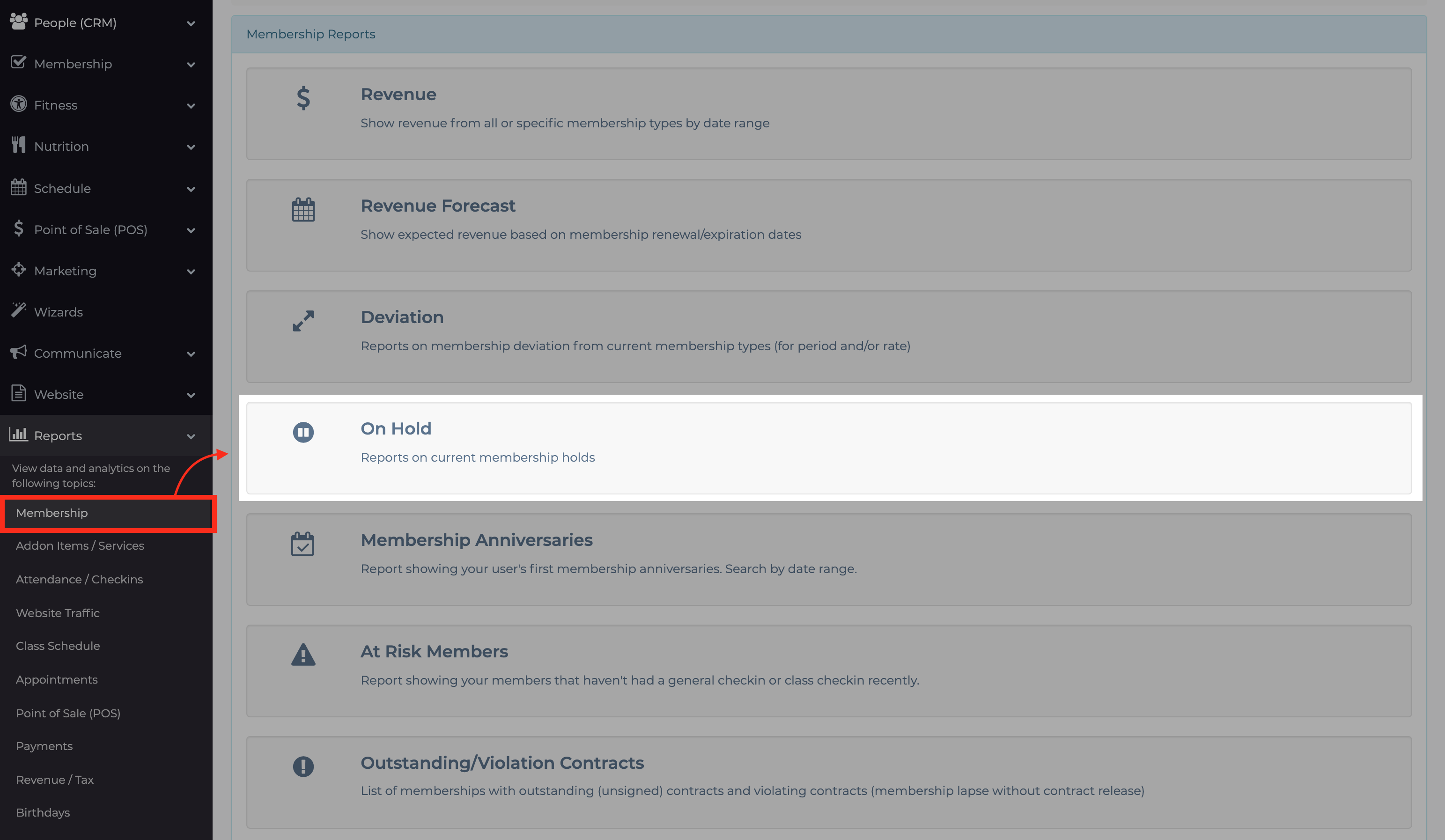The width and height of the screenshot is (1445, 840).
Task: Select Addon Items / Services report topic
Action: 80,546
